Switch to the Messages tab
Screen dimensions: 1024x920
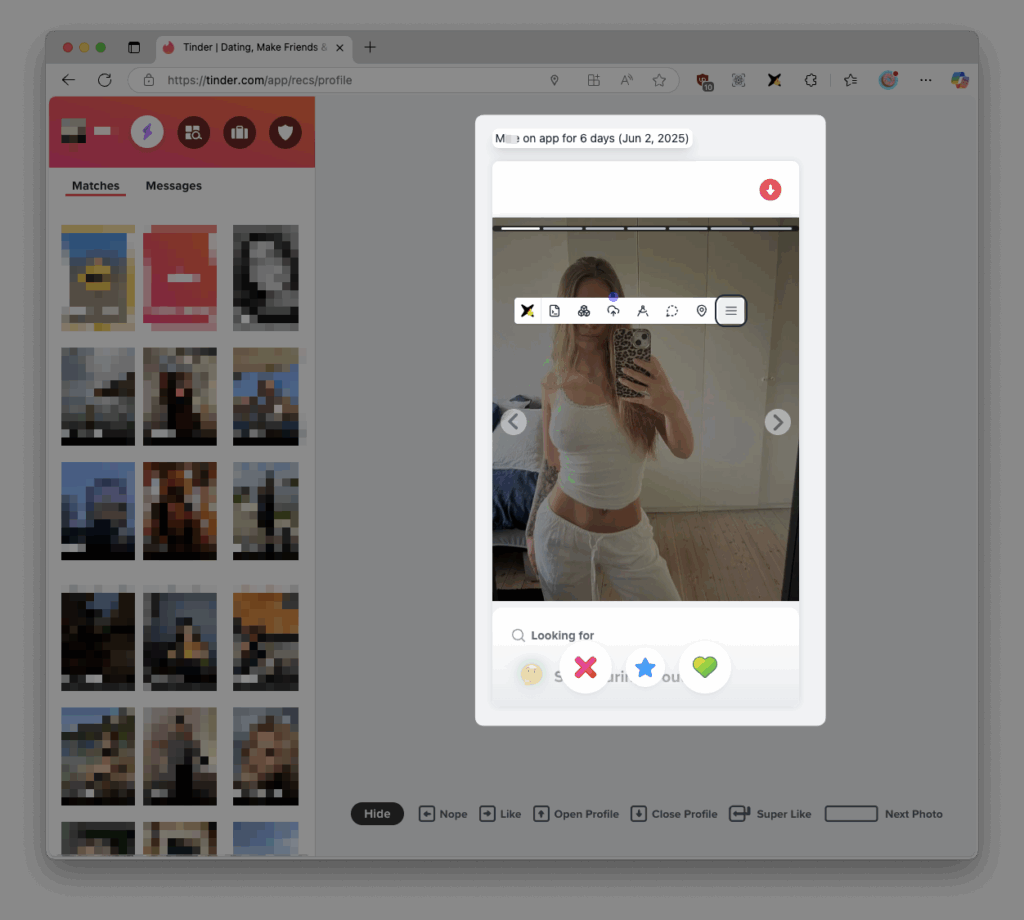[x=174, y=185]
